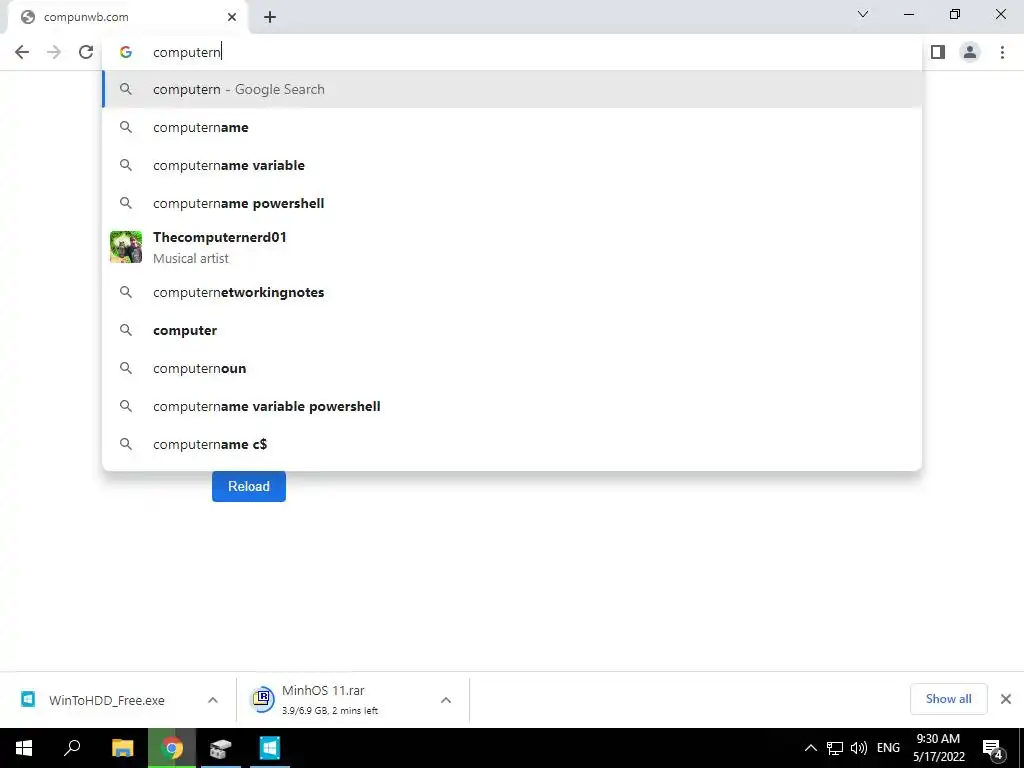Image resolution: width=1024 pixels, height=768 pixels.
Task: Select the compunwb.com tab
Action: (x=127, y=18)
